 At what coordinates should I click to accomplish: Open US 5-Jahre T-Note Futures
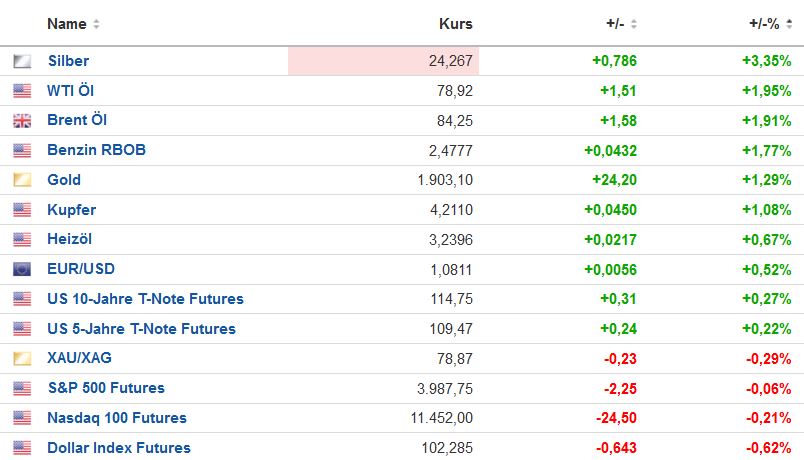point(141,329)
